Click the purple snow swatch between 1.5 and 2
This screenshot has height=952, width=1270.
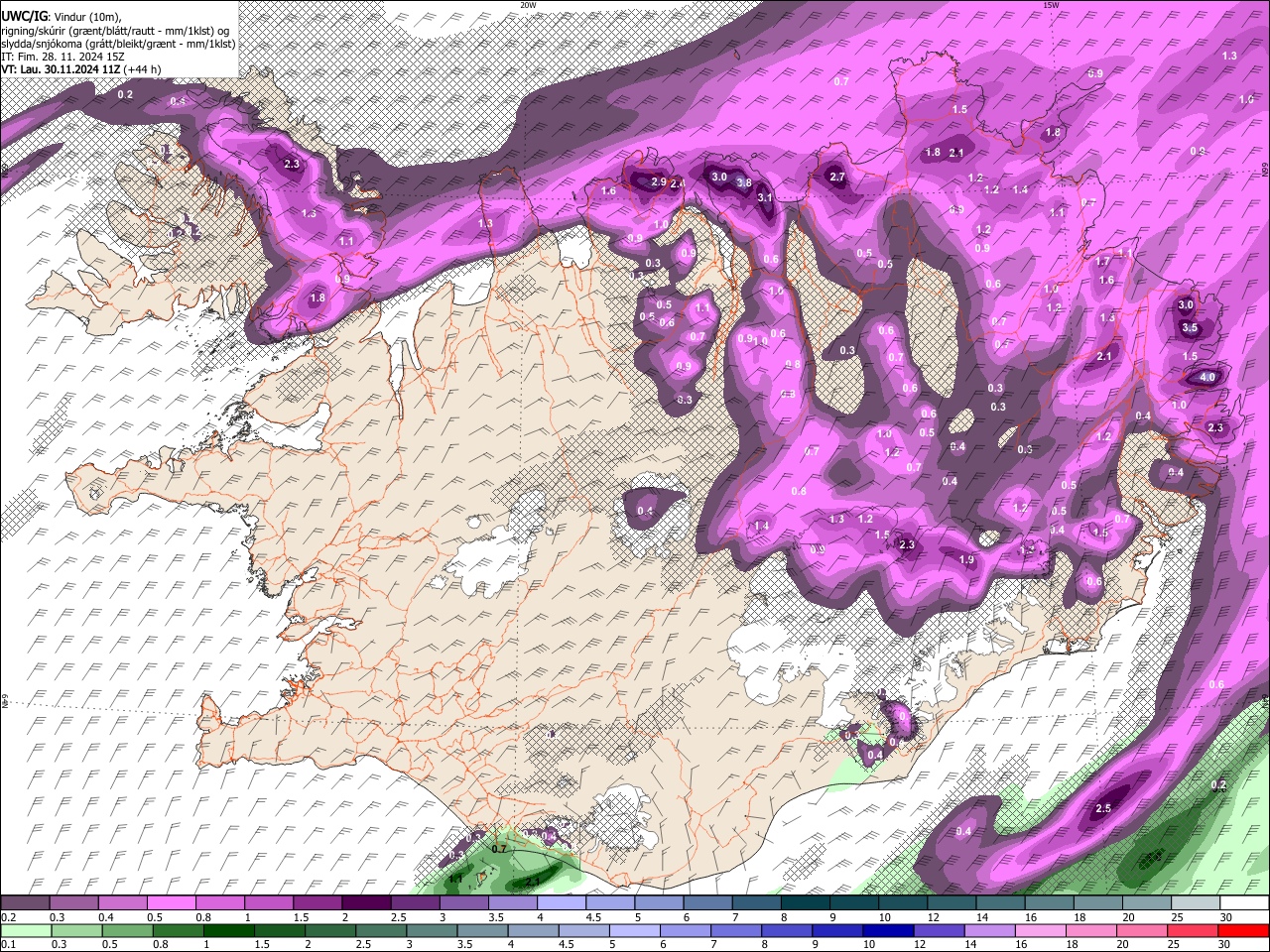tap(317, 903)
